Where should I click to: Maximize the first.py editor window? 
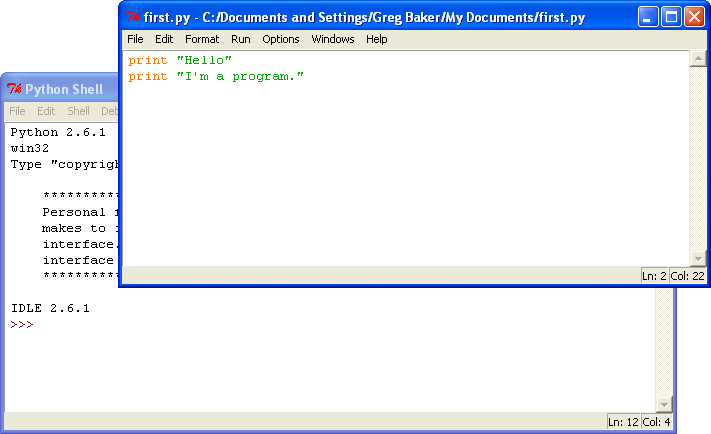(x=671, y=17)
